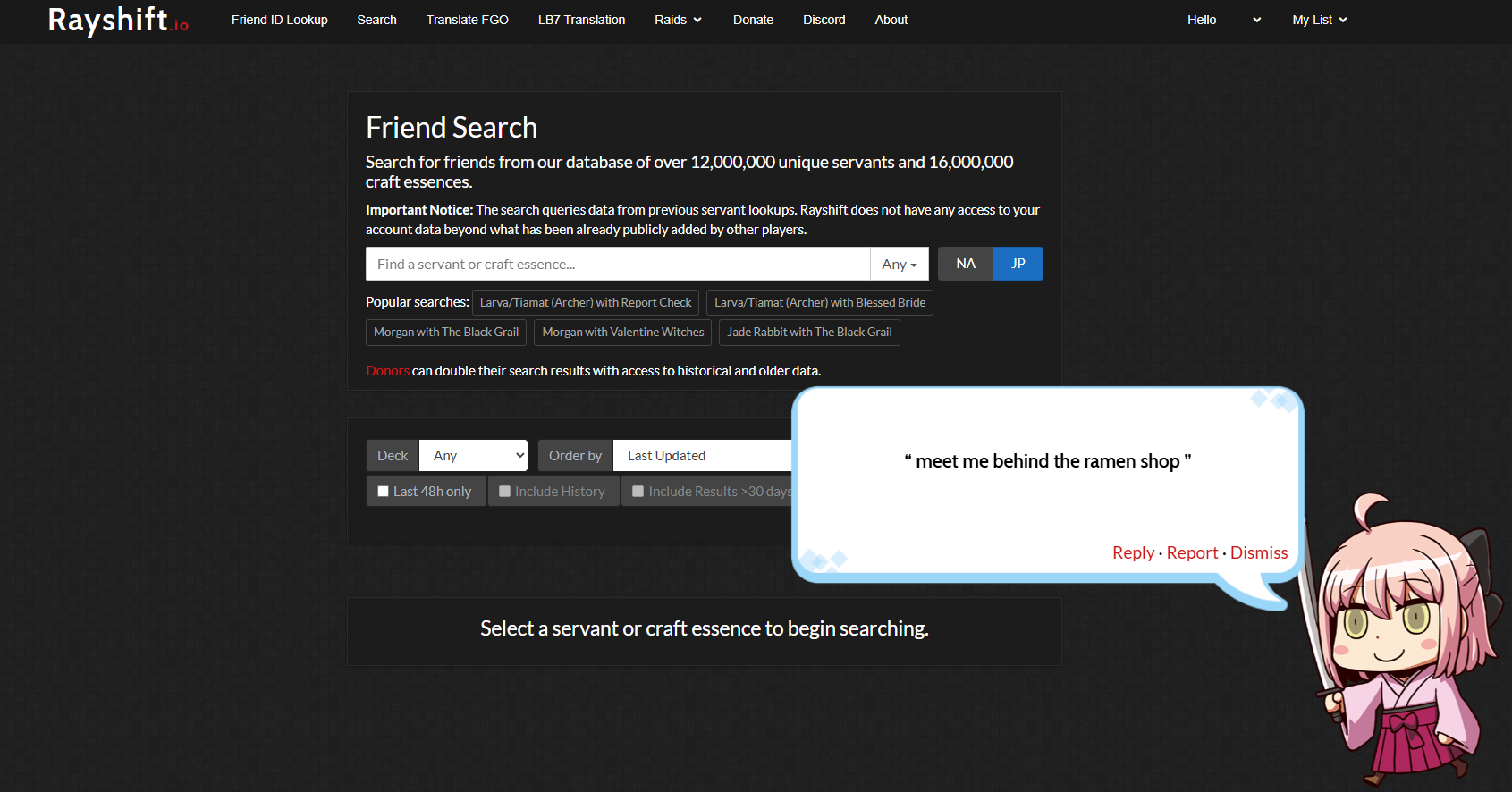Open the Friend ID Lookup page
1512x792 pixels.
tap(280, 20)
